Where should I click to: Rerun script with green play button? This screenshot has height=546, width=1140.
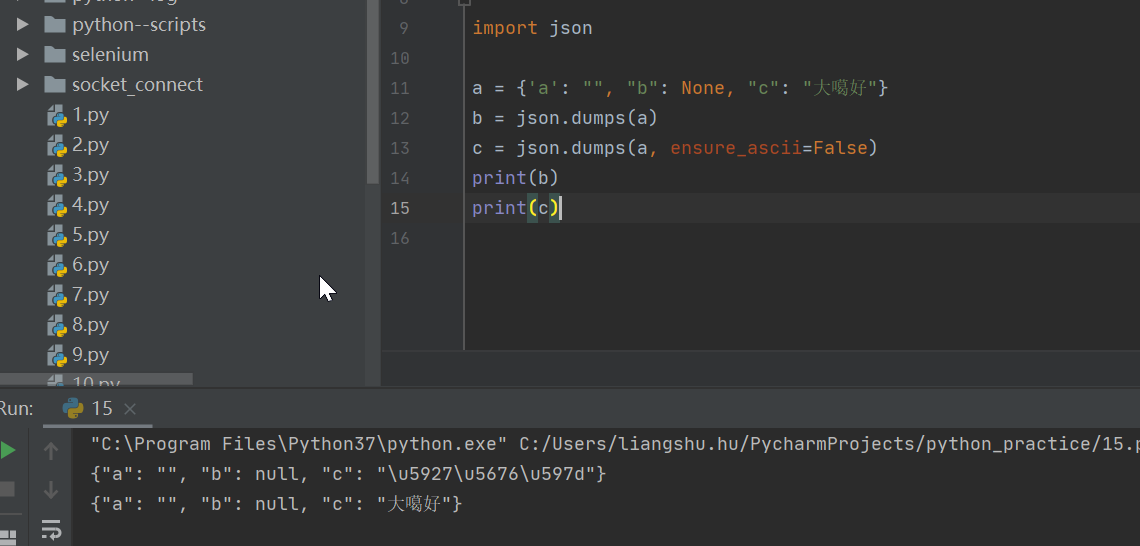pyautogui.click(x=7, y=451)
